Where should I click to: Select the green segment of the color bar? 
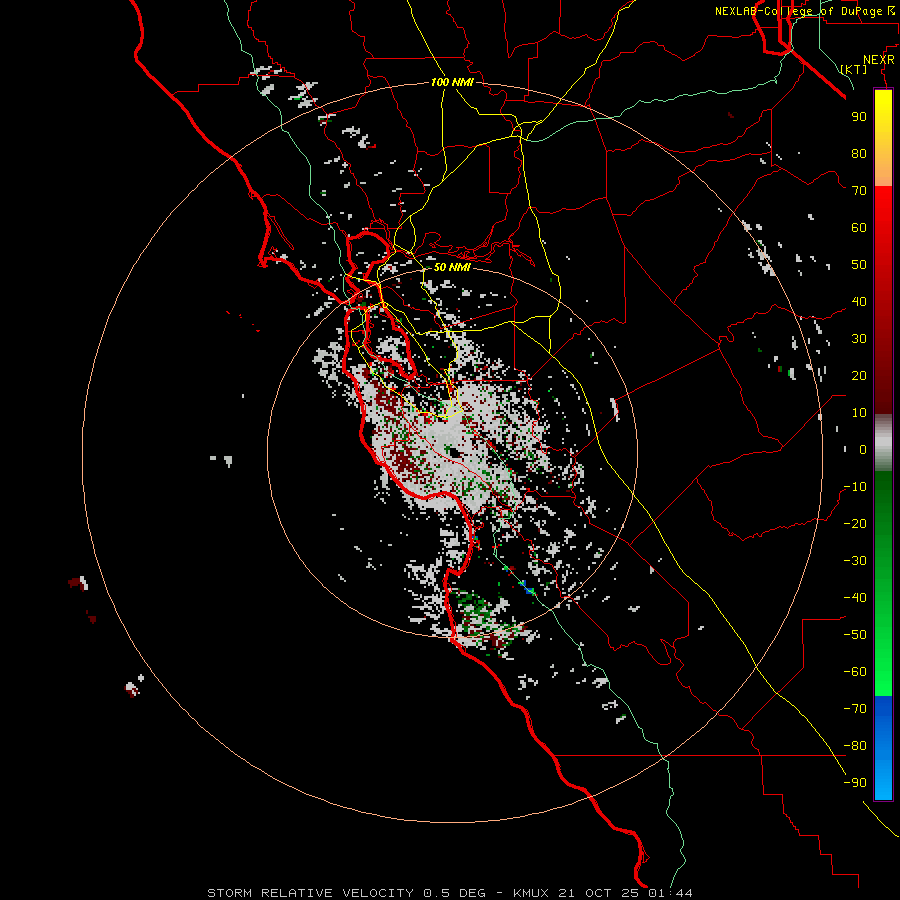point(883,583)
